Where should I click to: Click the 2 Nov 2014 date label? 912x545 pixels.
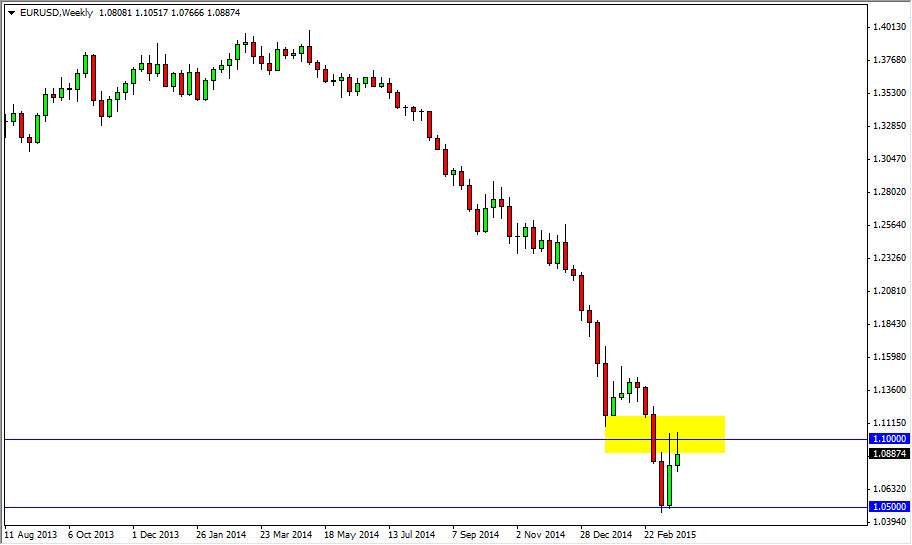540,535
